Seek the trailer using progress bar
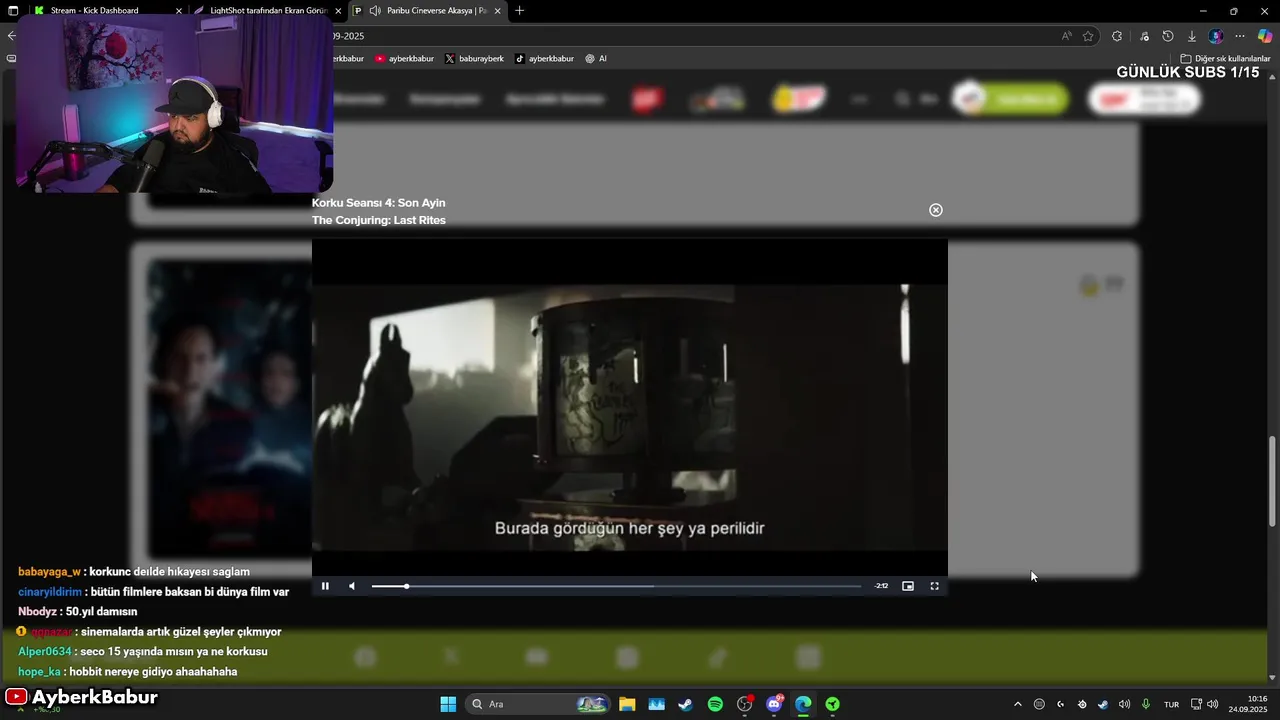The height and width of the screenshot is (720, 1280). pos(616,586)
